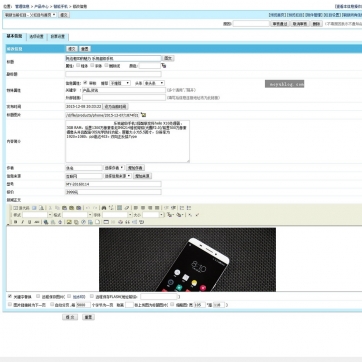Apply Italic in editor toolbar
The height and width of the screenshot is (362, 362).
22,222
